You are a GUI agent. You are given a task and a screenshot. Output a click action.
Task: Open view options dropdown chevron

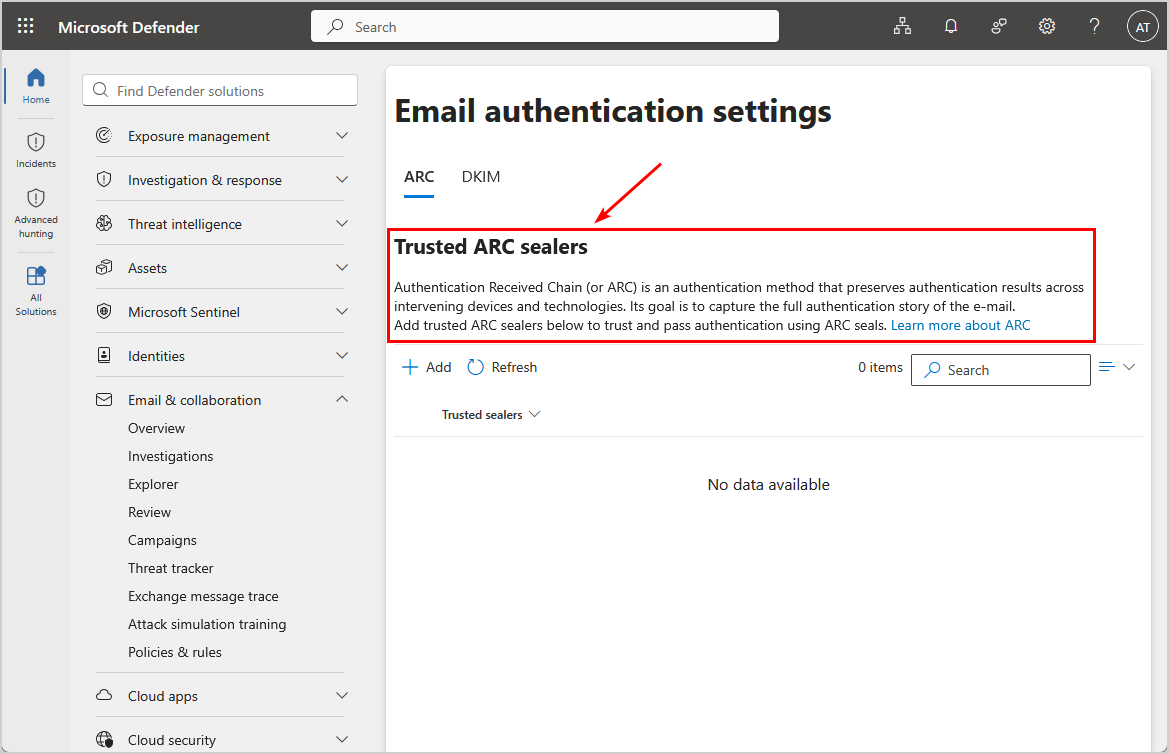tap(1129, 367)
